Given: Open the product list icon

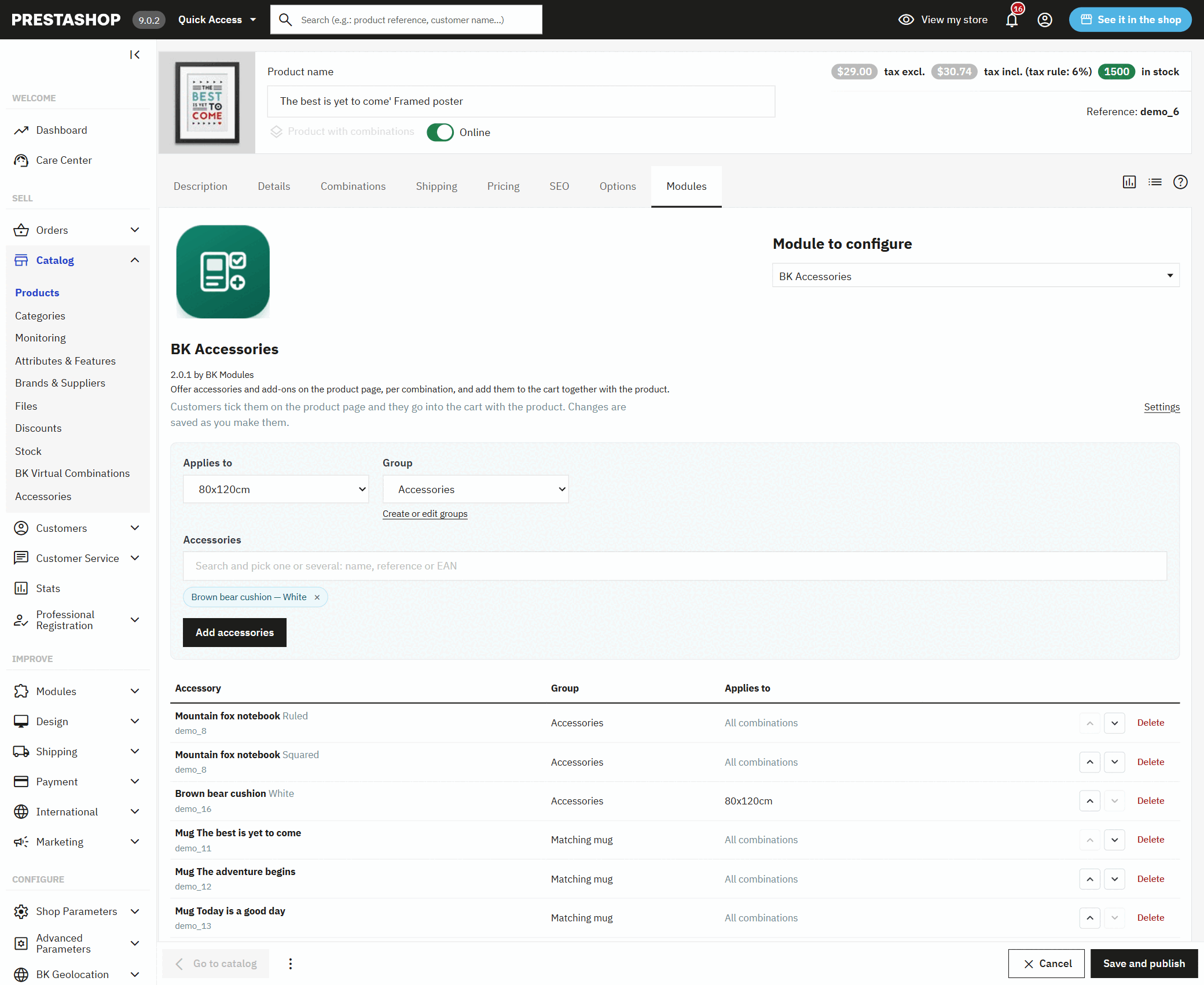Looking at the screenshot, I should (1155, 182).
